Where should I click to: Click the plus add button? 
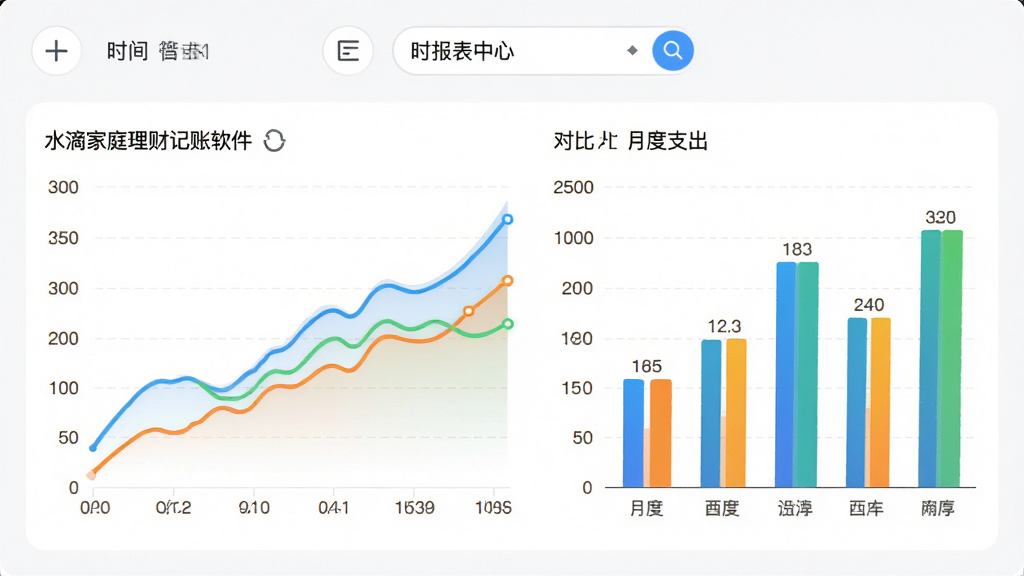click(x=57, y=51)
